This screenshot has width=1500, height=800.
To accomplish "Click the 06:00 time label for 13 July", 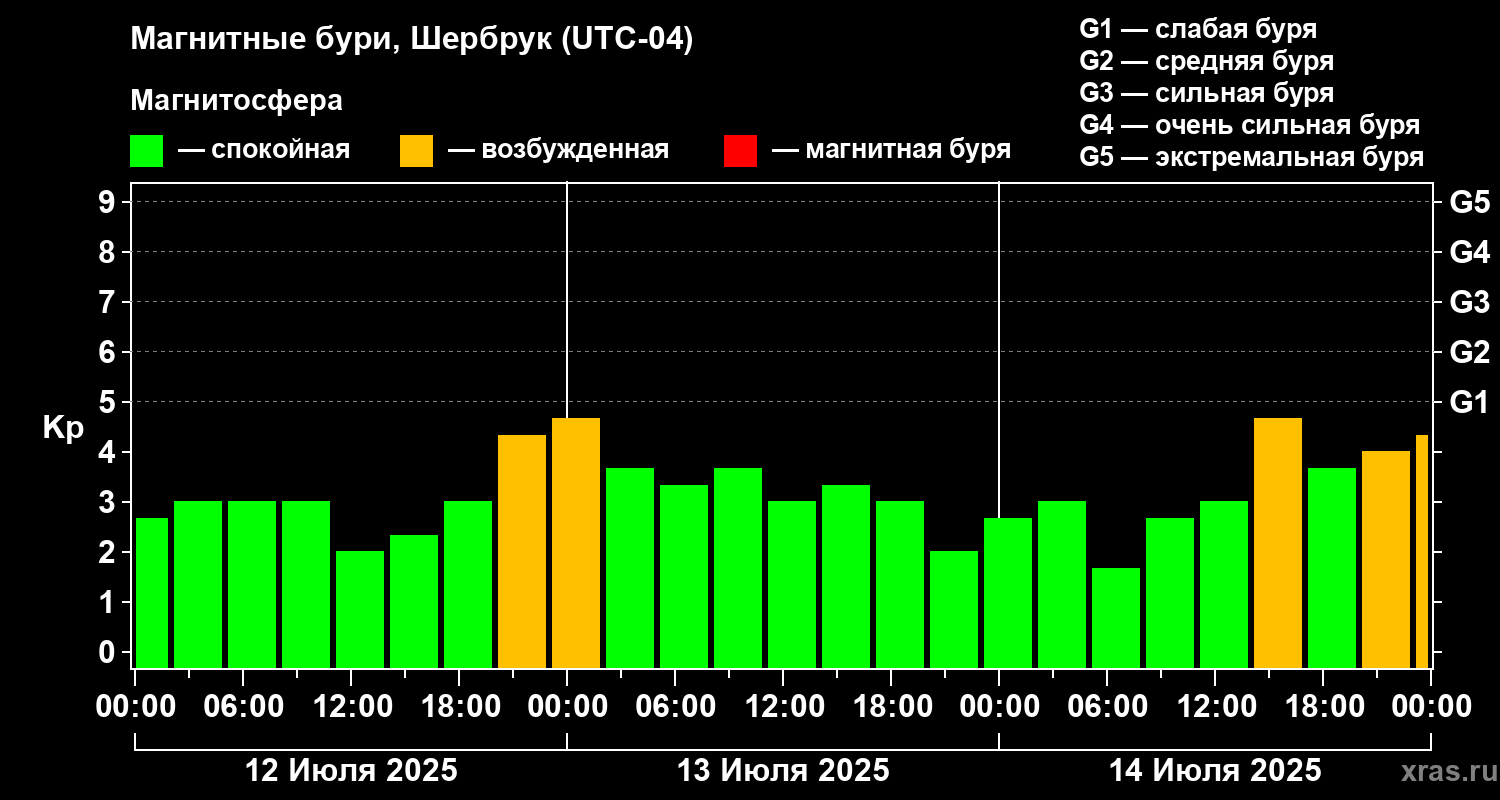I will tap(675, 706).
